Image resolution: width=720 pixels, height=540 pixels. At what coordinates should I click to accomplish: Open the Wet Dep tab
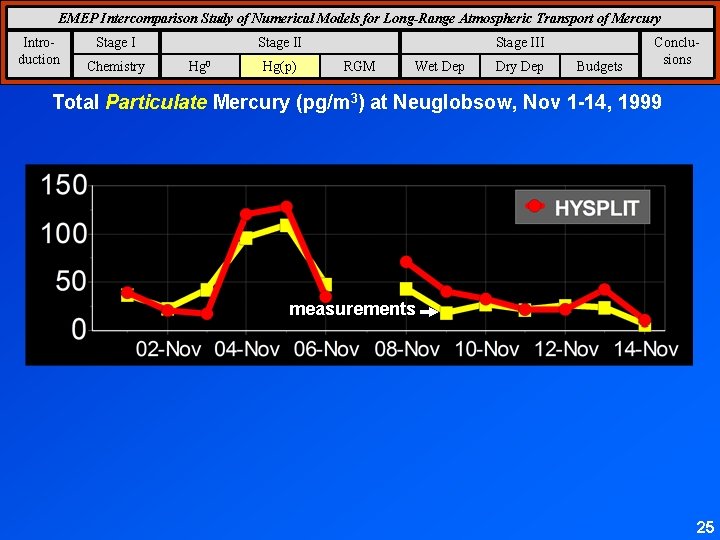[x=440, y=66]
